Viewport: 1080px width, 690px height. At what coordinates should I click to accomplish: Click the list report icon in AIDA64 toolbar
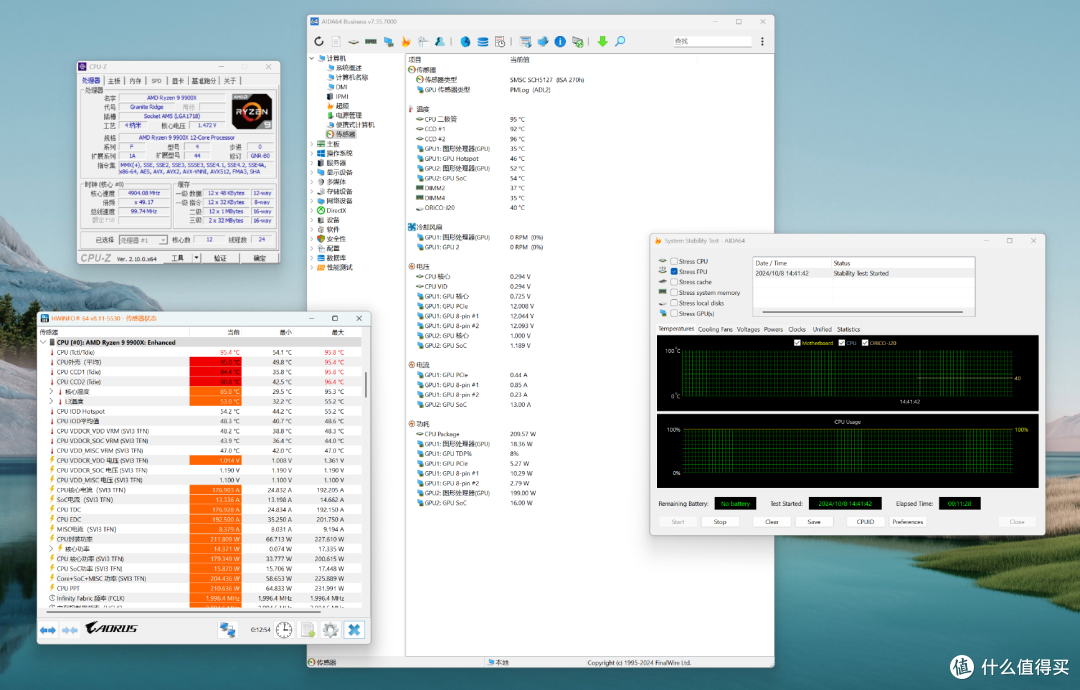[x=526, y=41]
